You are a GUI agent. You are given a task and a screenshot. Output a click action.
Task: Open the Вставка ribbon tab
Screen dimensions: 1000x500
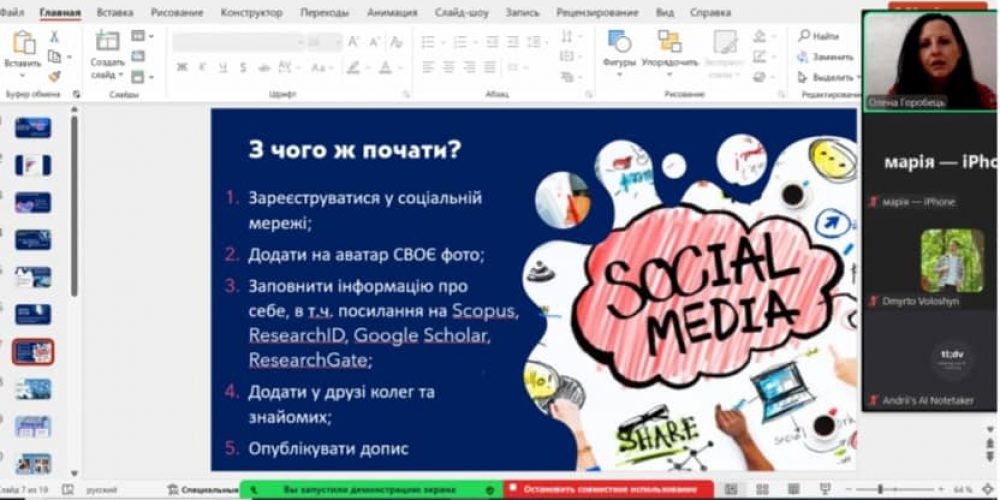[x=115, y=13]
